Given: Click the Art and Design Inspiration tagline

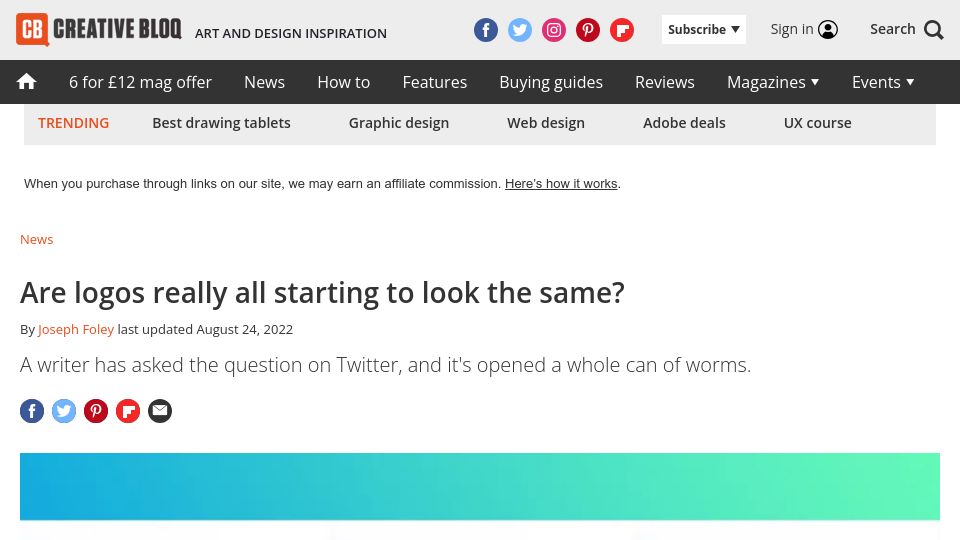Looking at the screenshot, I should [x=291, y=34].
